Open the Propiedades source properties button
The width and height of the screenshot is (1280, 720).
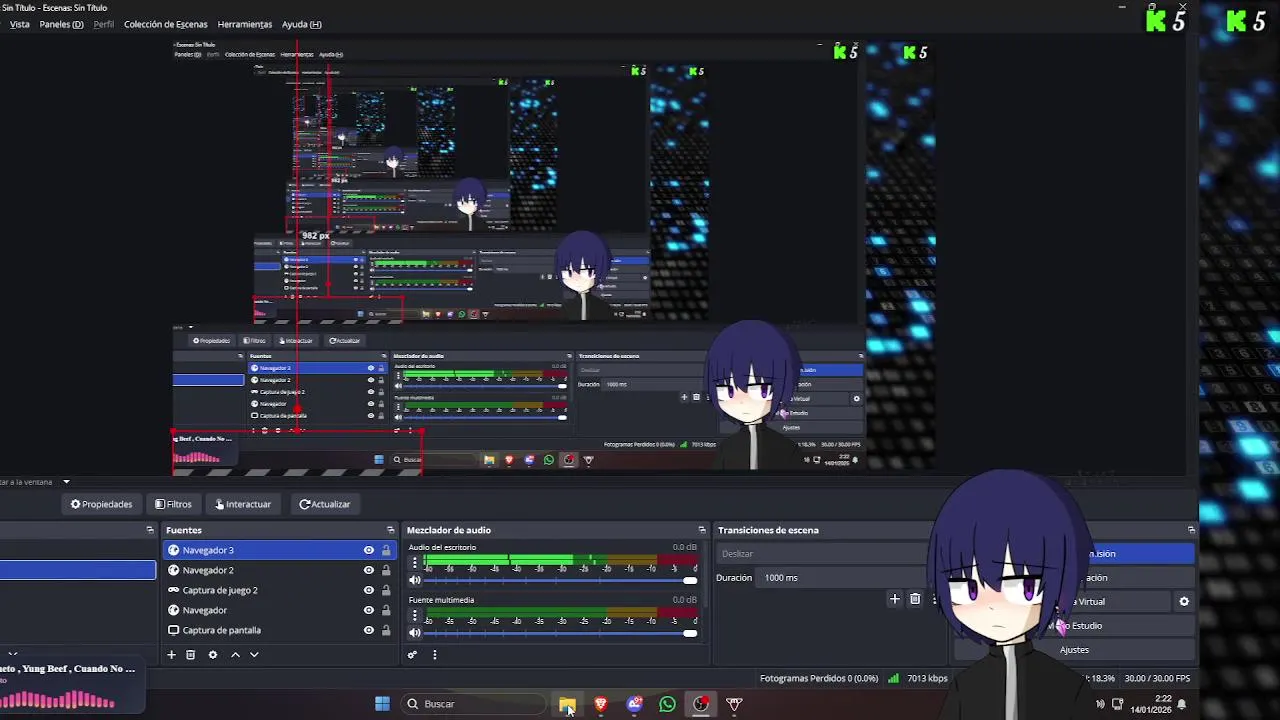pyautogui.click(x=101, y=504)
